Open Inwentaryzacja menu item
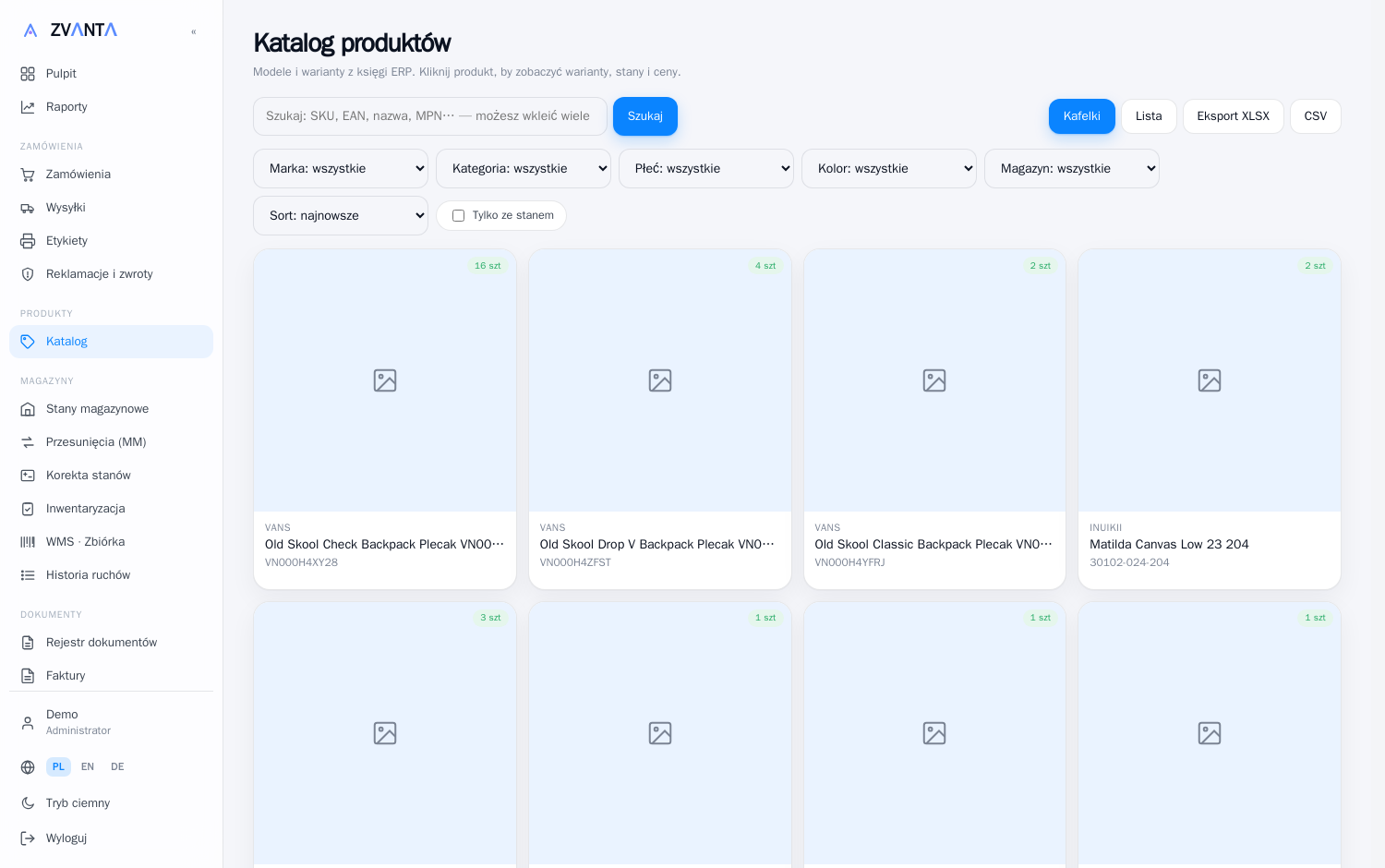The width and height of the screenshot is (1385, 868). [x=111, y=509]
